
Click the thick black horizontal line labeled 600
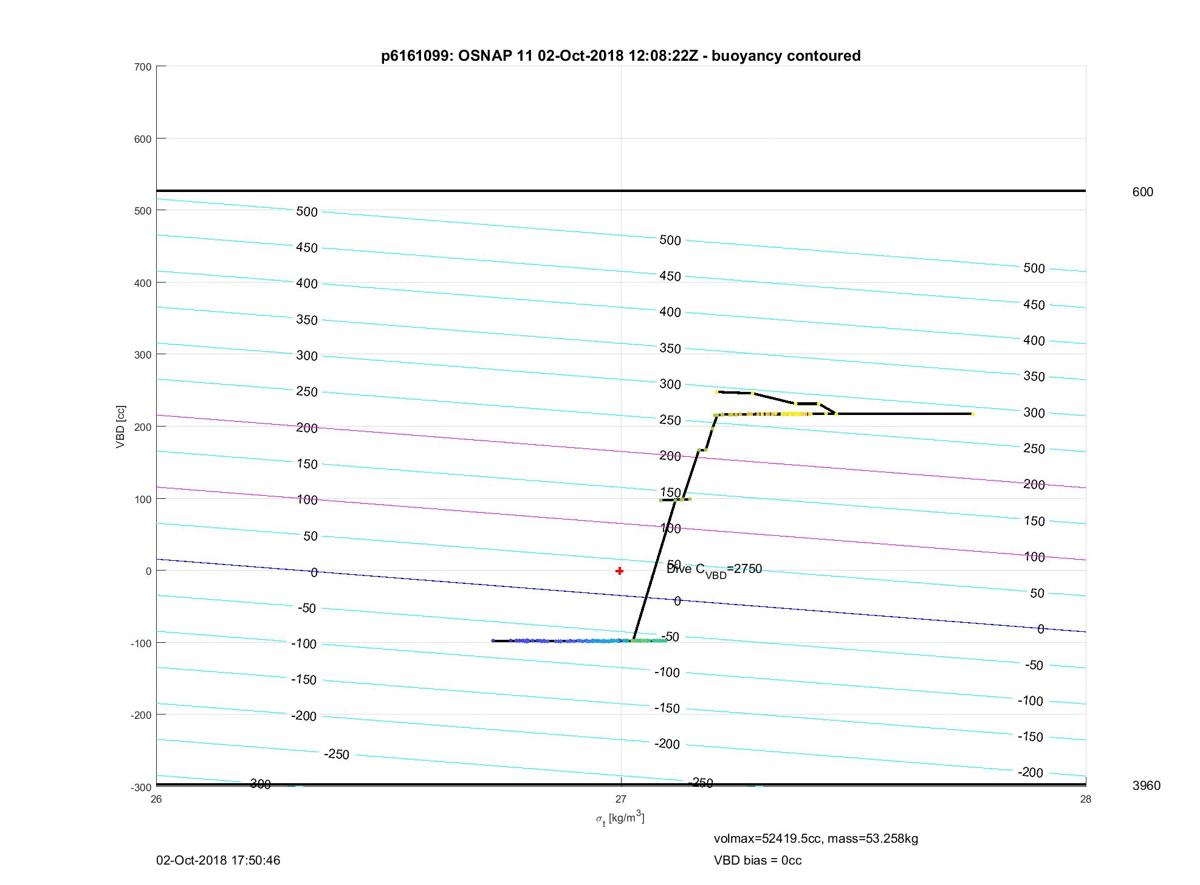pos(621,190)
